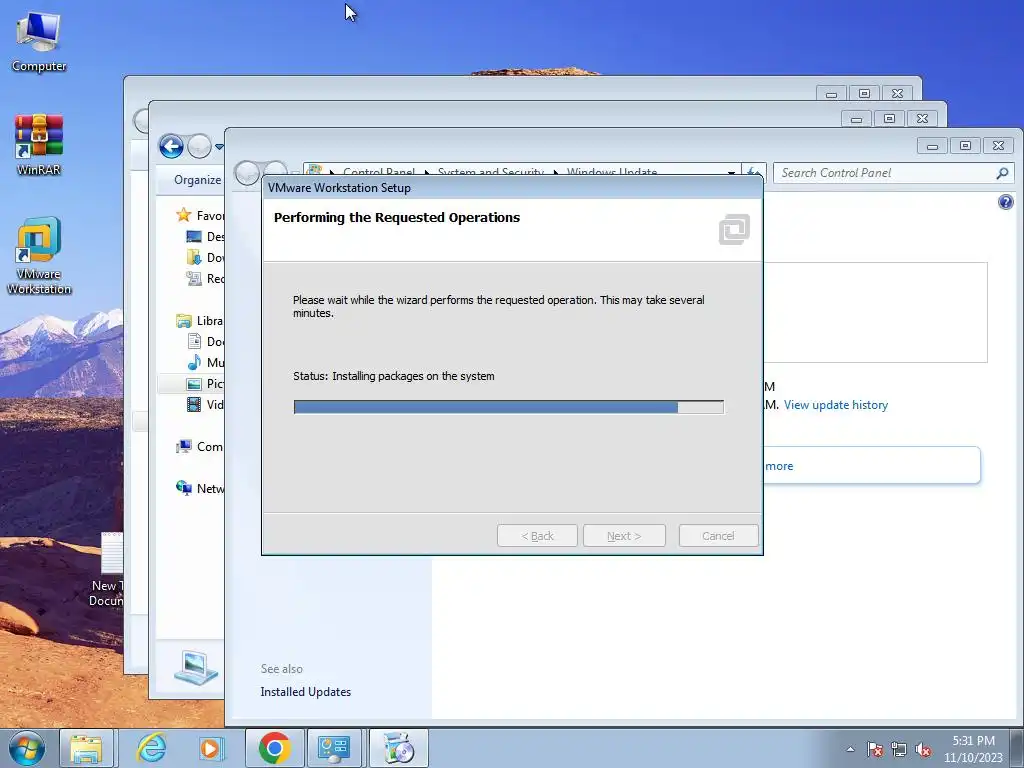The height and width of the screenshot is (768, 1024).
Task: Click the disabled Back button in setup
Action: pos(537,536)
